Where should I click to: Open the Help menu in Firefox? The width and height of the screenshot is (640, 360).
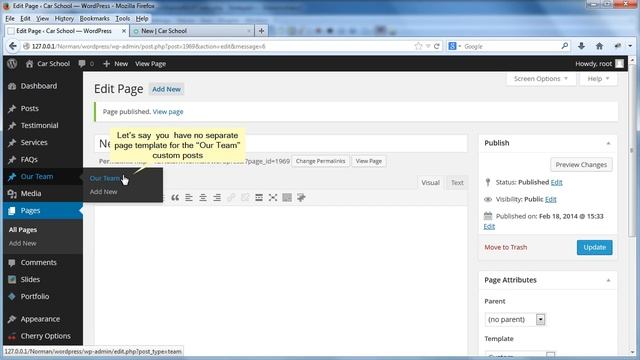click(x=142, y=18)
